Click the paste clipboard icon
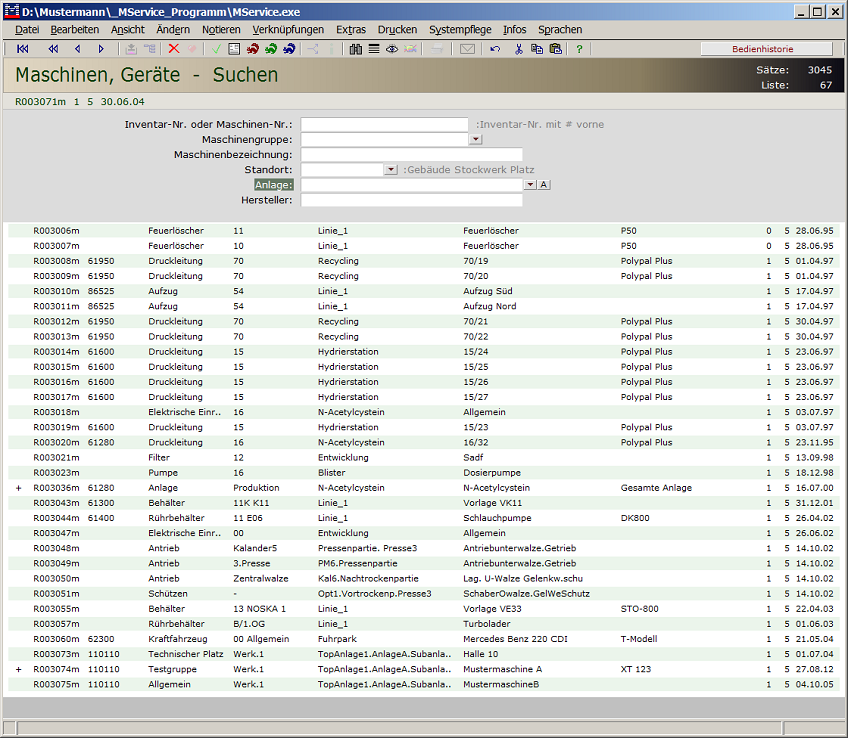Viewport: 848px width, 738px height. click(555, 49)
